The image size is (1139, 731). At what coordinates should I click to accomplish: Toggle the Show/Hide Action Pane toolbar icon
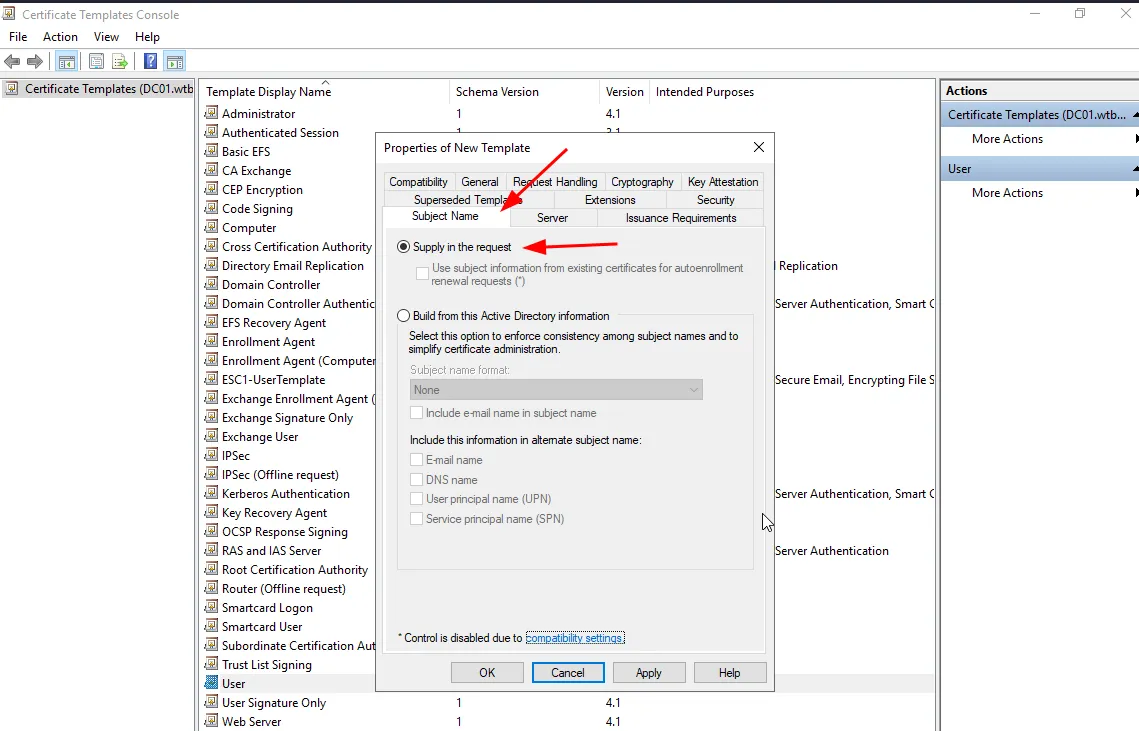point(174,62)
